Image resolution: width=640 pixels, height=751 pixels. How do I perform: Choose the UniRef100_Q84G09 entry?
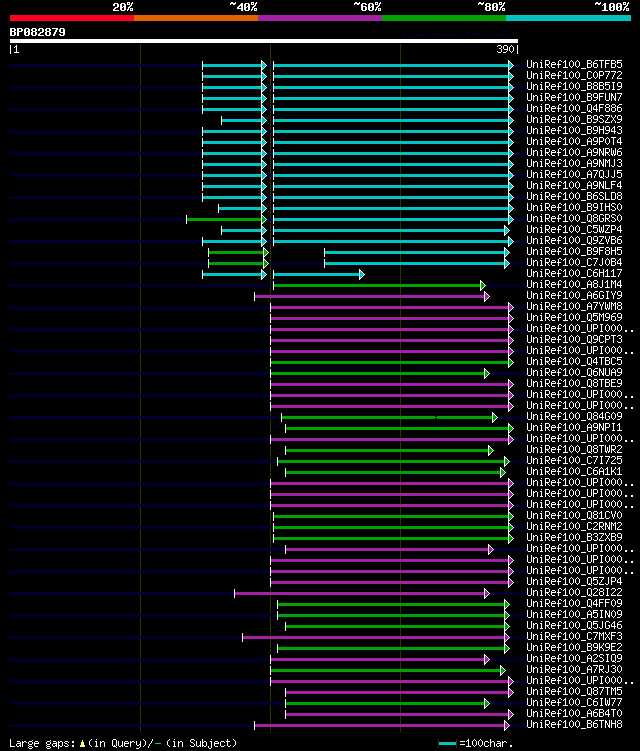[574, 417]
